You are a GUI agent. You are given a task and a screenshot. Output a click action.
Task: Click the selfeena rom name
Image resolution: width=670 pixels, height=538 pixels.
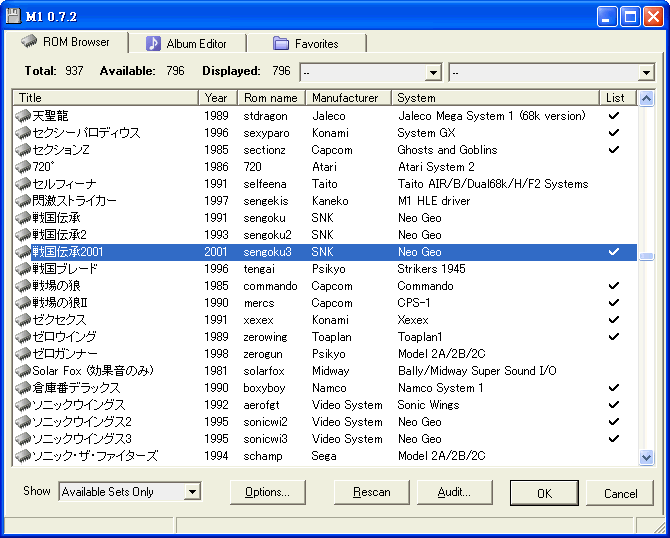pos(265,184)
